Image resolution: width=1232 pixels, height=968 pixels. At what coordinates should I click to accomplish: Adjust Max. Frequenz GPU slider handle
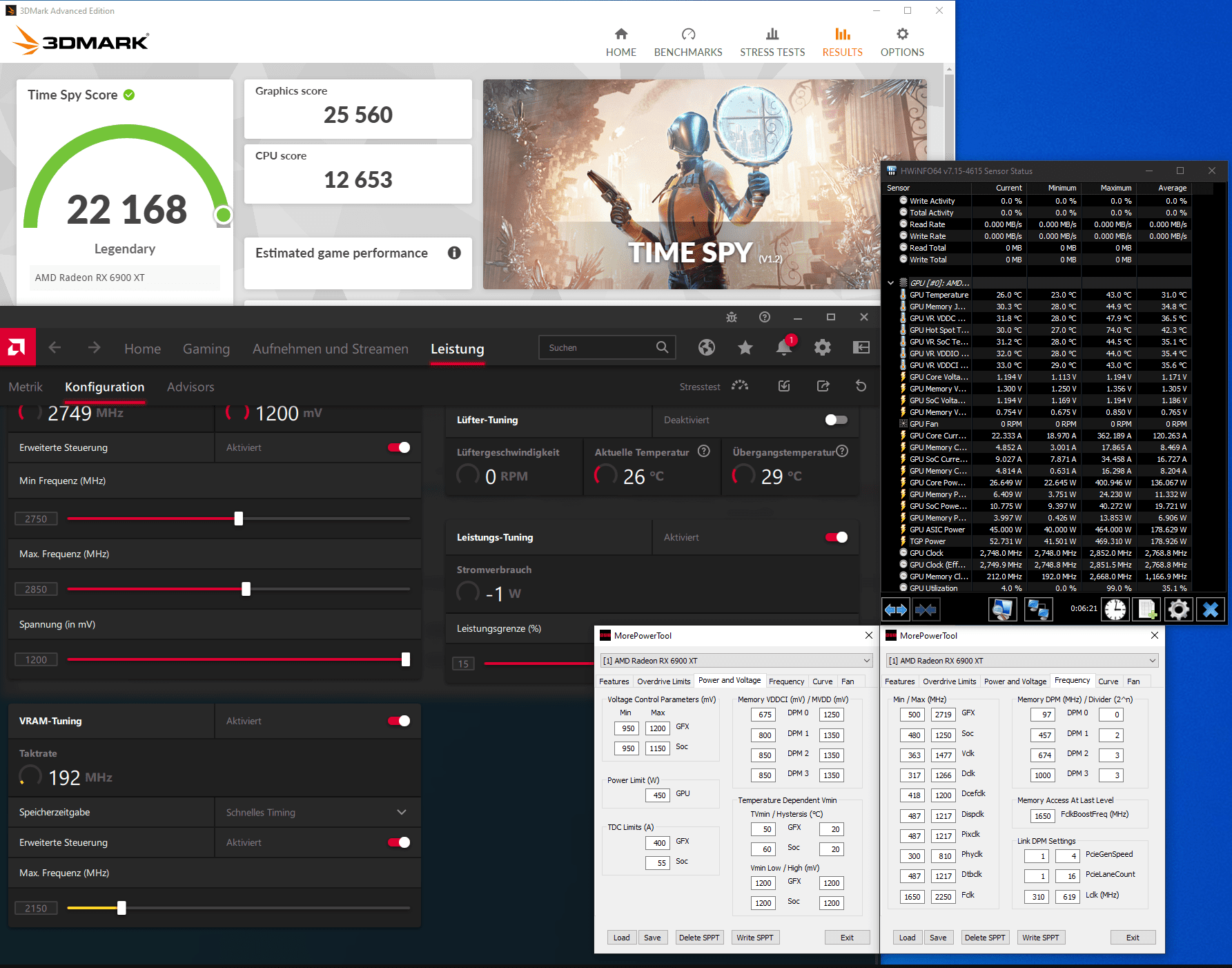pyautogui.click(x=246, y=589)
